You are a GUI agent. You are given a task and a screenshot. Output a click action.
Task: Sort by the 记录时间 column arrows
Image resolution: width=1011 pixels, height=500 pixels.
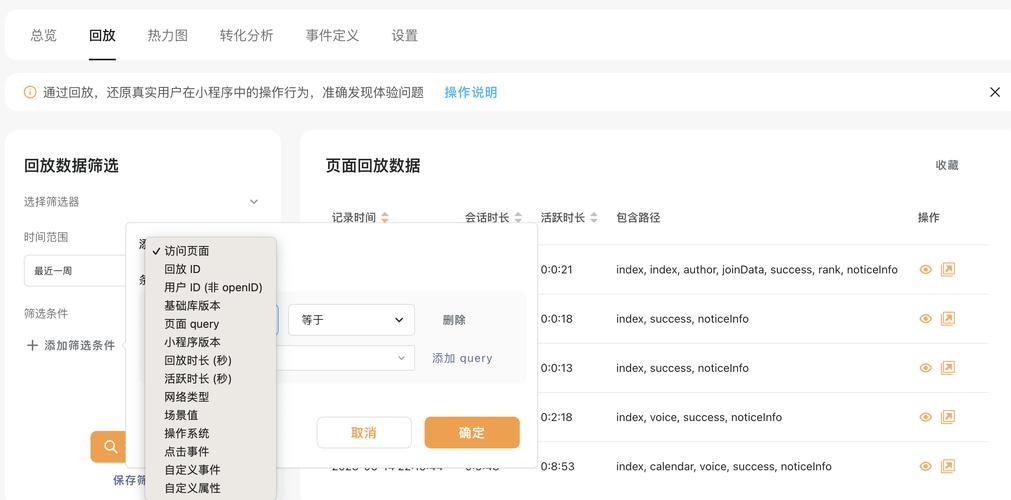coord(385,218)
